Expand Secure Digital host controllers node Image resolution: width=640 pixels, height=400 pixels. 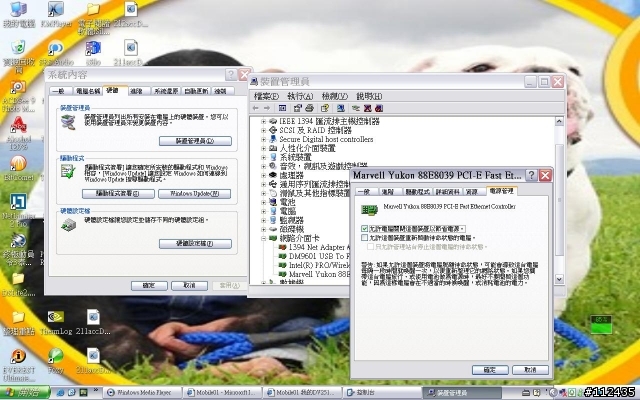(x=263, y=139)
